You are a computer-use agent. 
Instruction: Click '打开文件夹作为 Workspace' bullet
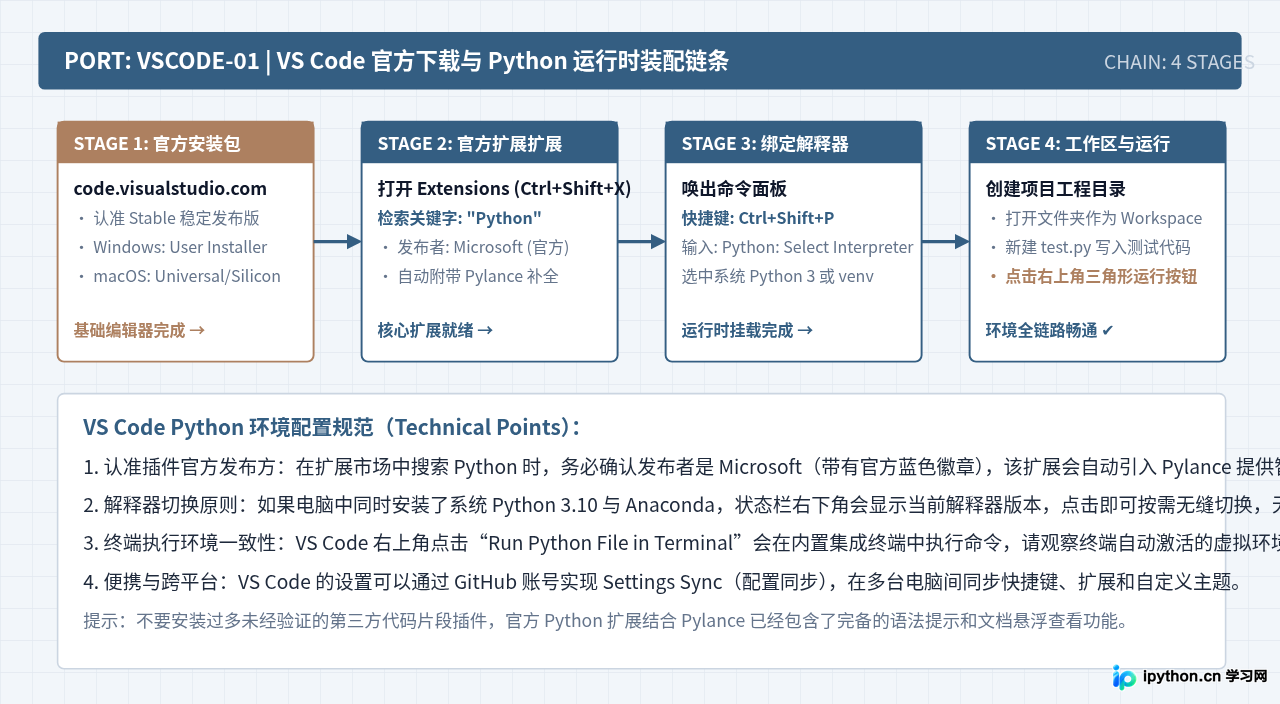tap(1094, 218)
